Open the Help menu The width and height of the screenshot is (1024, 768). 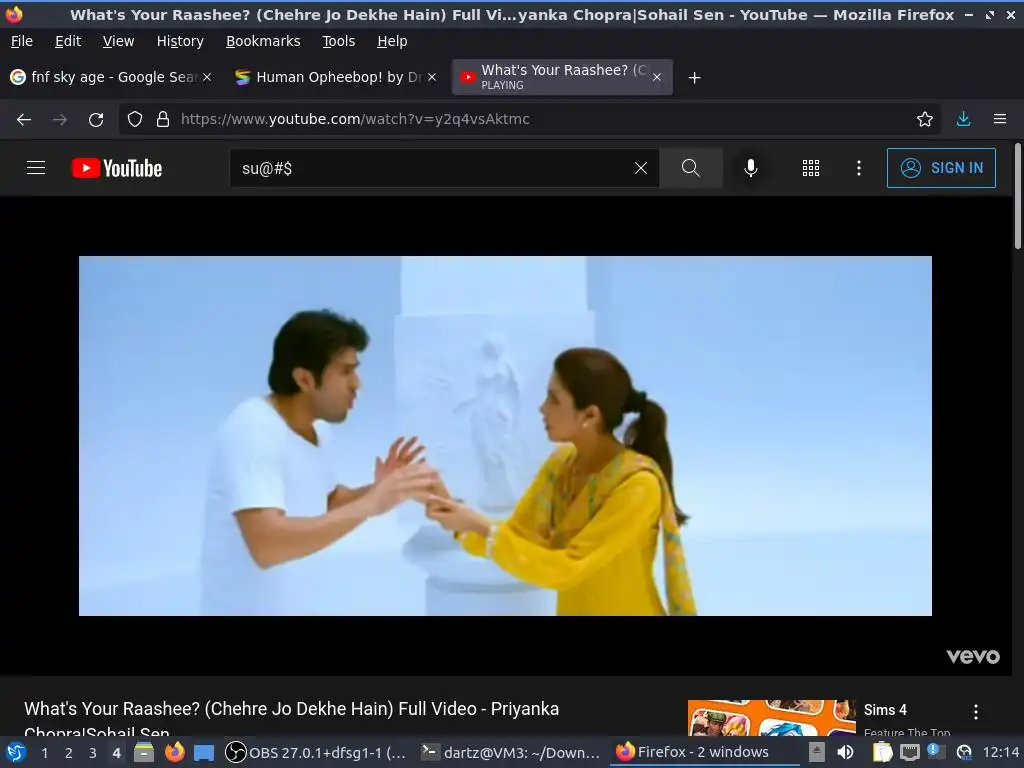click(392, 41)
